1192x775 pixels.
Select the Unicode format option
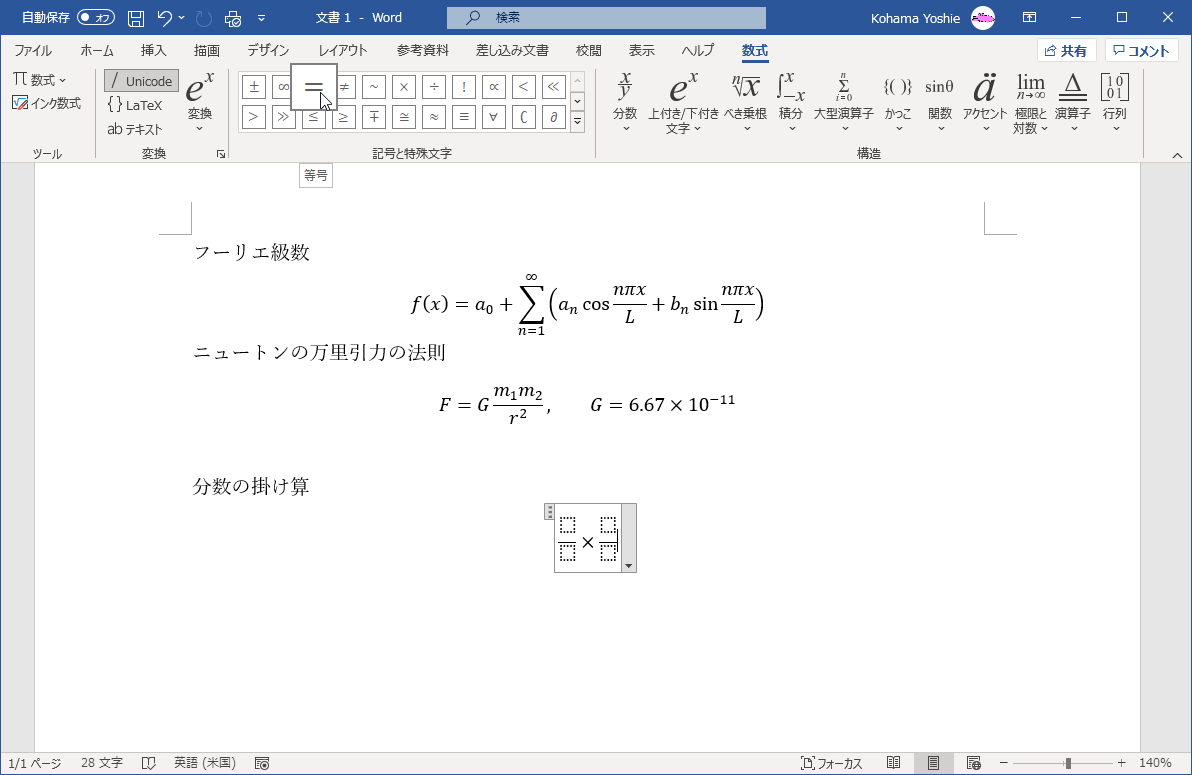click(141, 81)
